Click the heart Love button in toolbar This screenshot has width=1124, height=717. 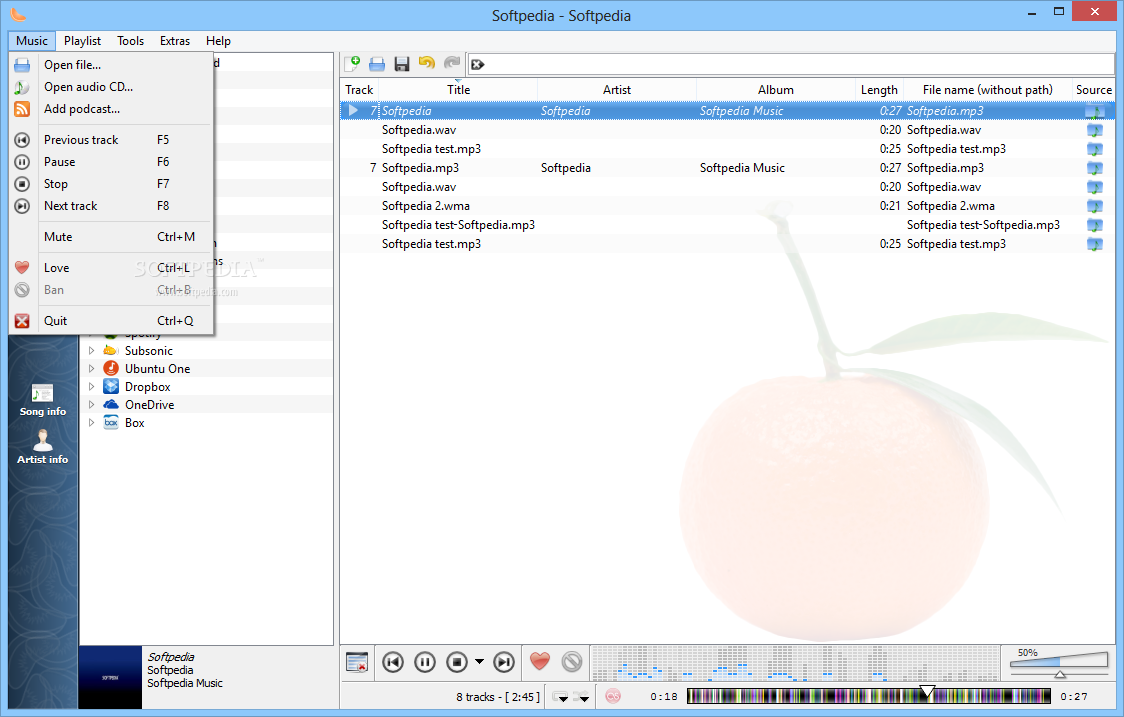[x=540, y=661]
